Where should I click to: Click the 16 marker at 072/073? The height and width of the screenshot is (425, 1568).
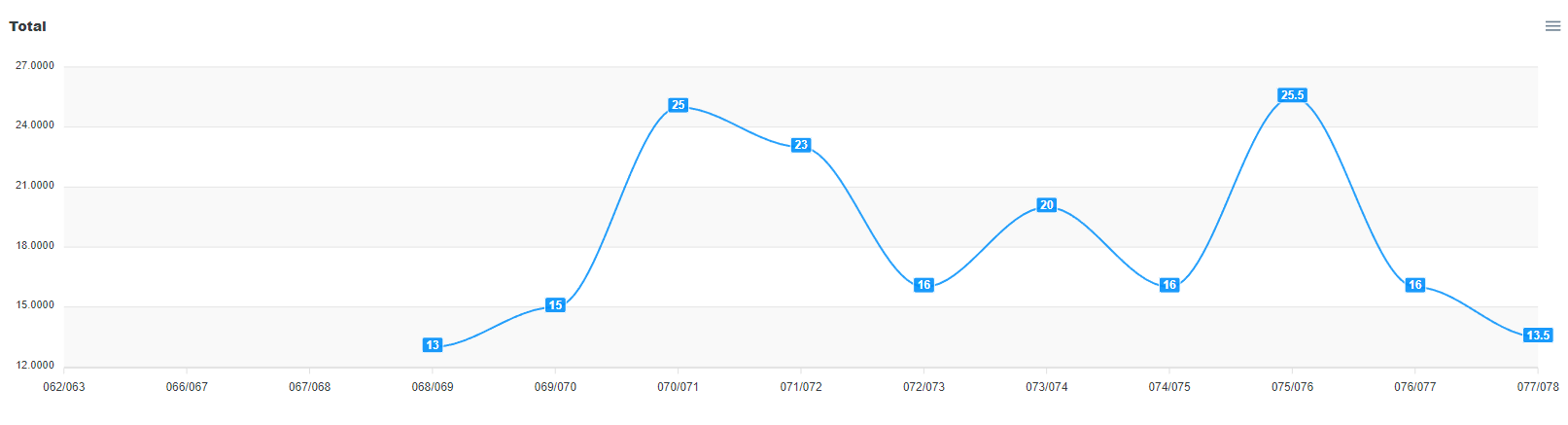point(923,285)
